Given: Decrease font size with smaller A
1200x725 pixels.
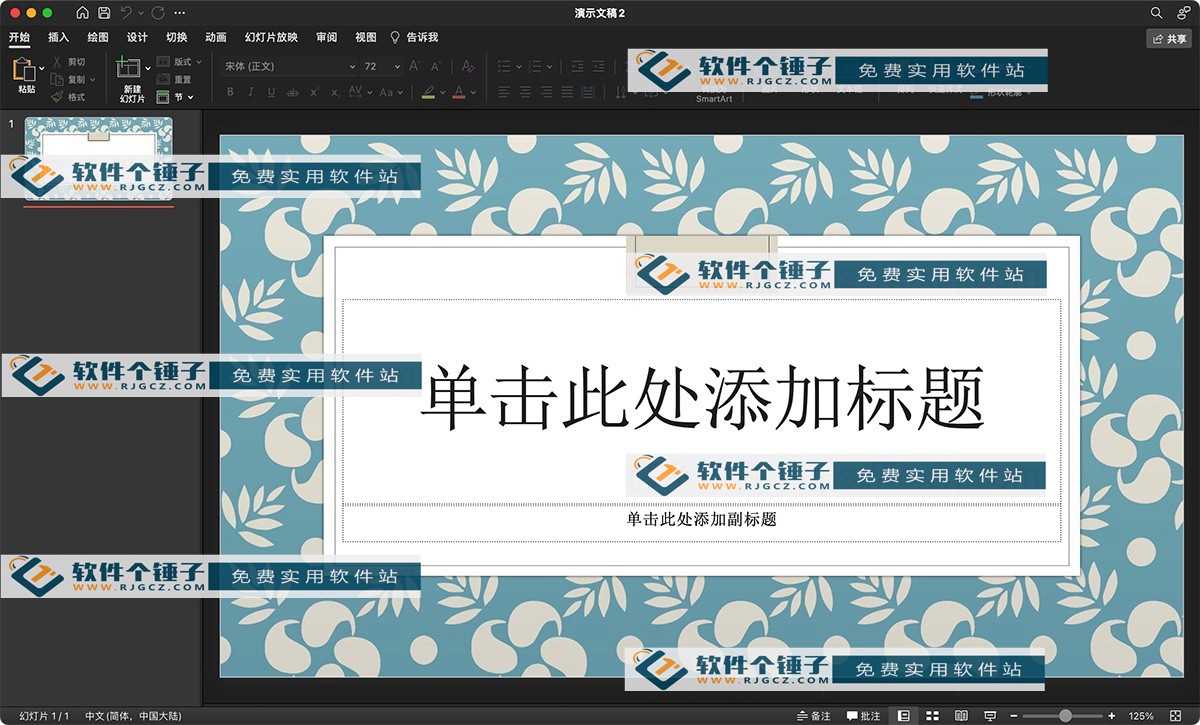Looking at the screenshot, I should tap(435, 66).
